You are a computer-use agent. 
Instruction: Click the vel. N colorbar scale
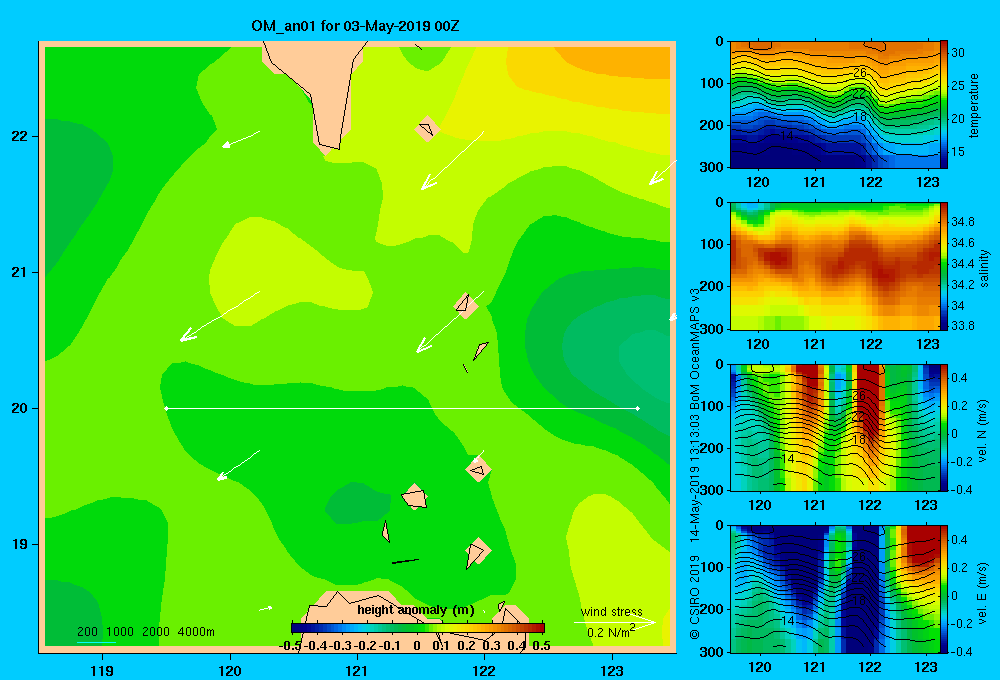pyautogui.click(x=944, y=428)
